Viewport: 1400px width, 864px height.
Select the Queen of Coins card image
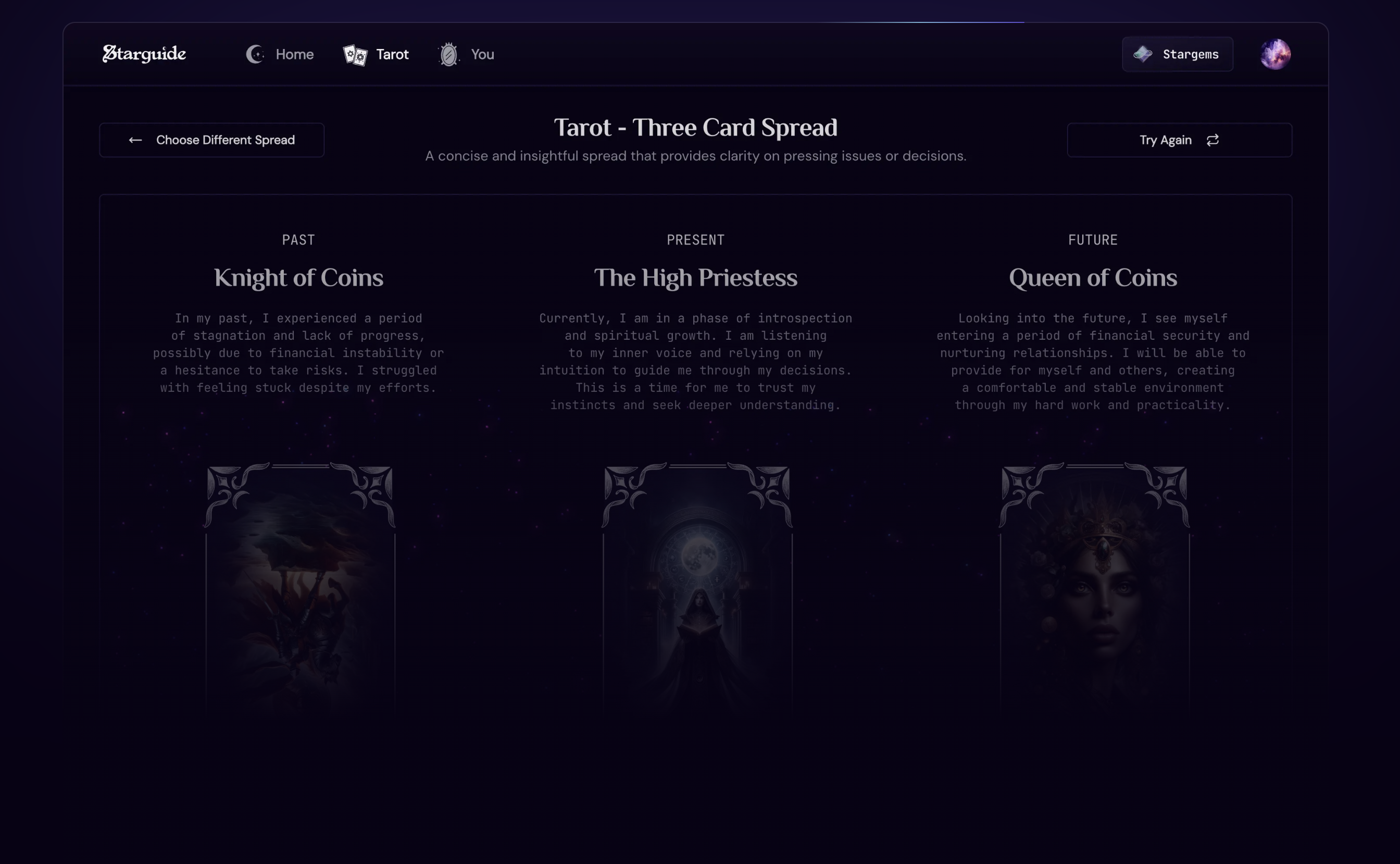click(1094, 588)
